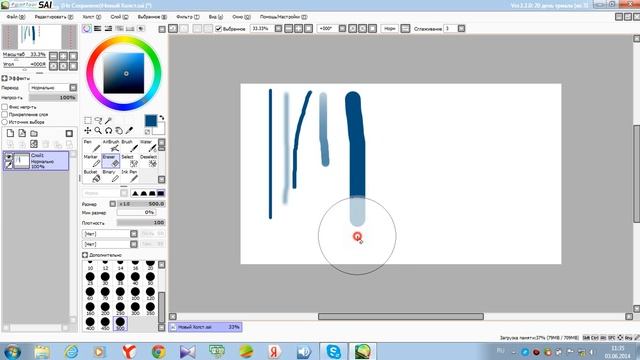Open the Сглаживание stabilizer dropdown
This screenshot has width=640, height=360.
point(461,29)
